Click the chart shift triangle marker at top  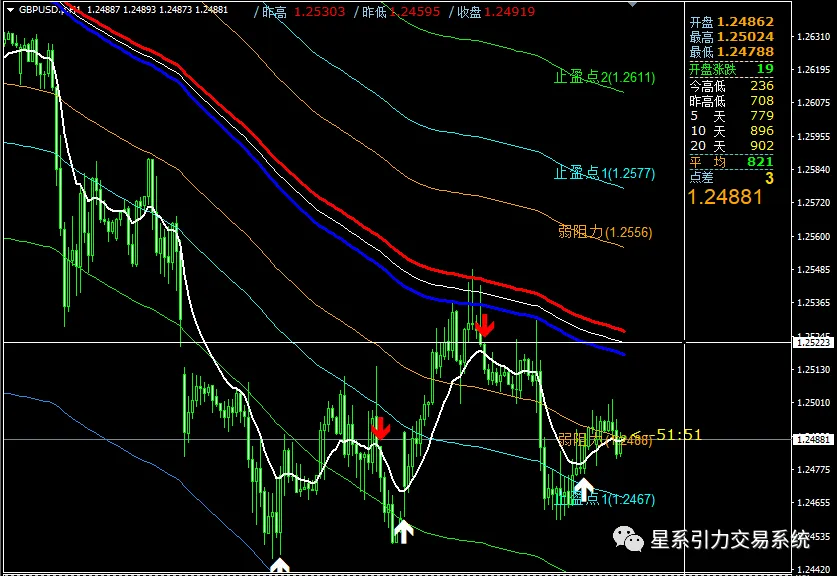tap(633, 4)
